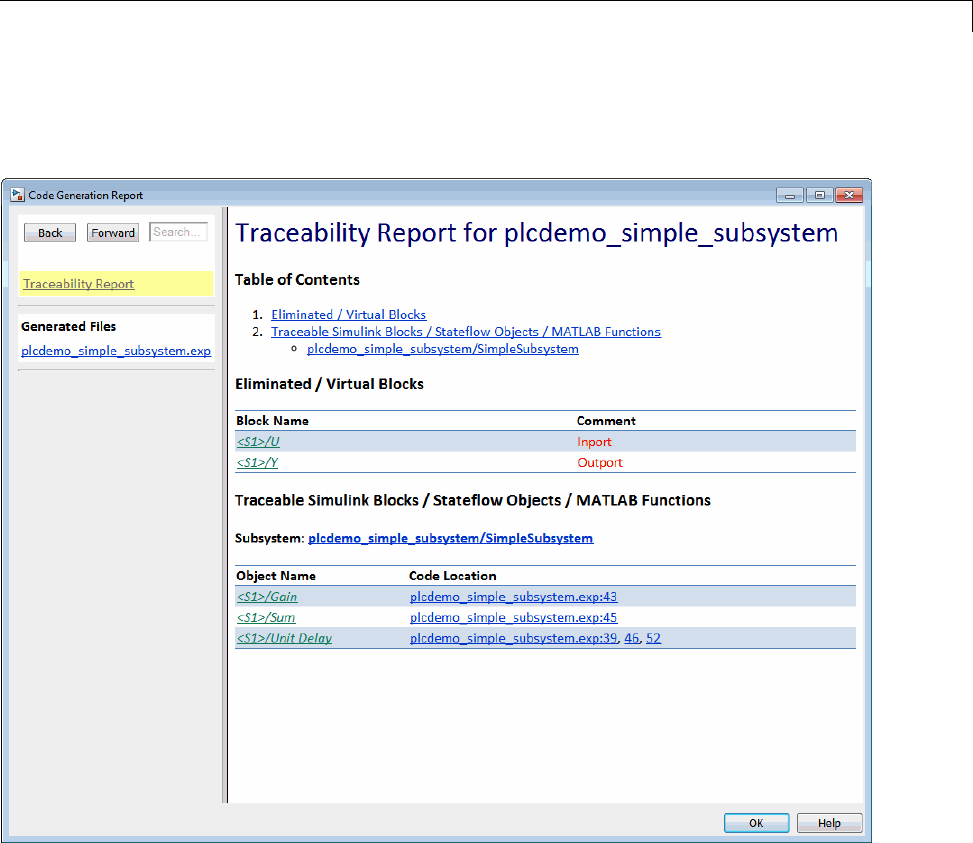This screenshot has width=973, height=843.
Task: Click the Table of Contents heading
Action: click(297, 280)
